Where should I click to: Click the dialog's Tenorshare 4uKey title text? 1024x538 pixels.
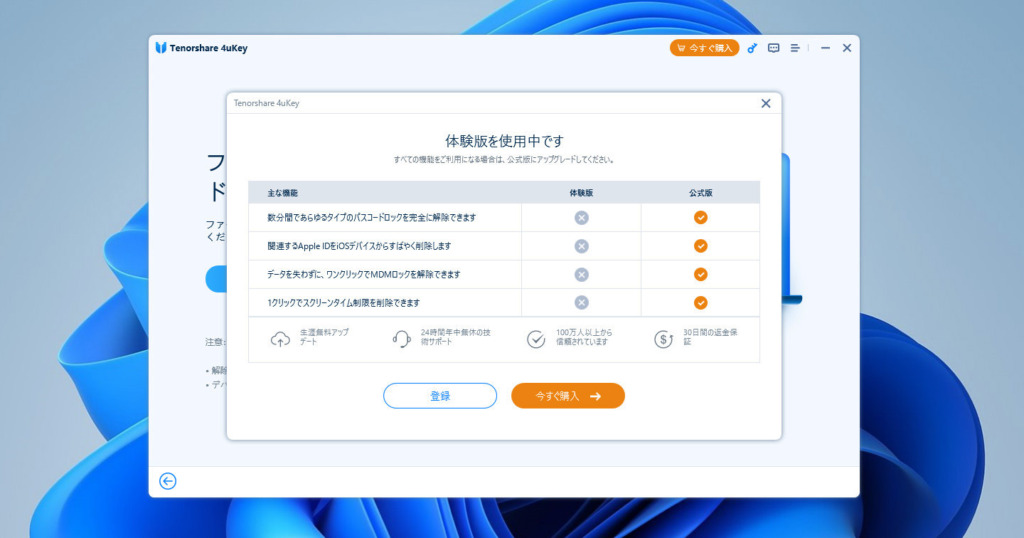coord(266,103)
